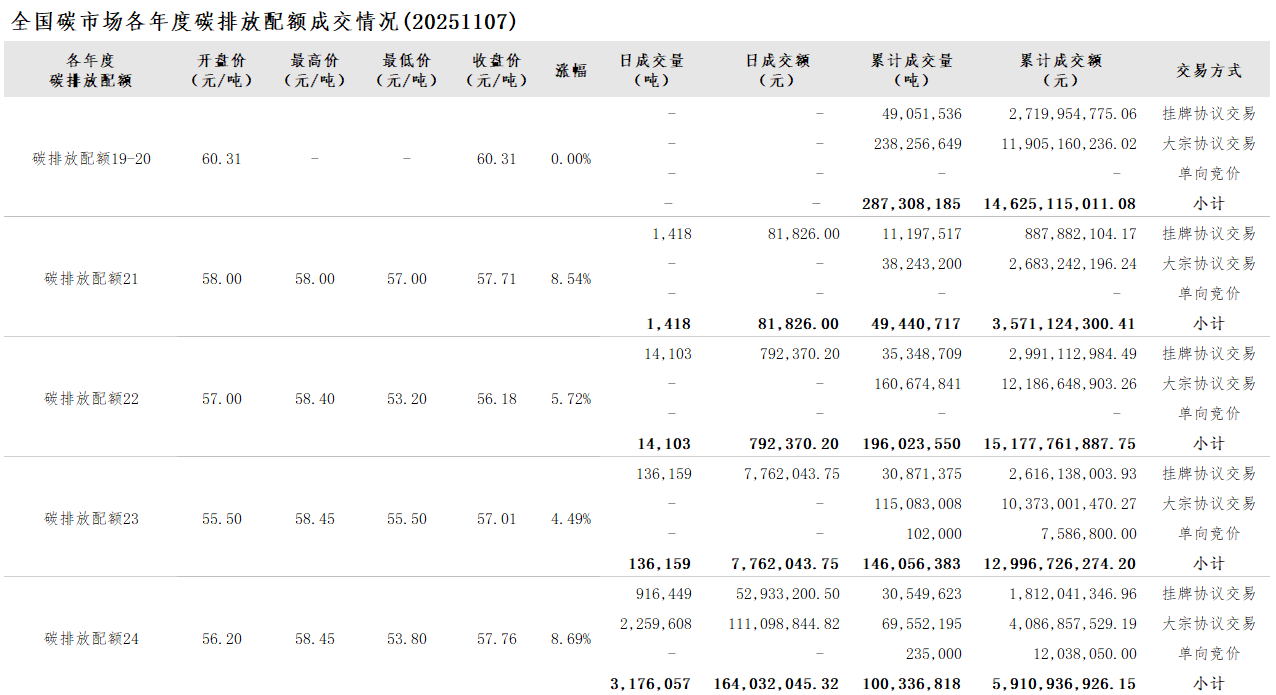
Task: Click the table title dated 20251107
Action: (x=264, y=22)
